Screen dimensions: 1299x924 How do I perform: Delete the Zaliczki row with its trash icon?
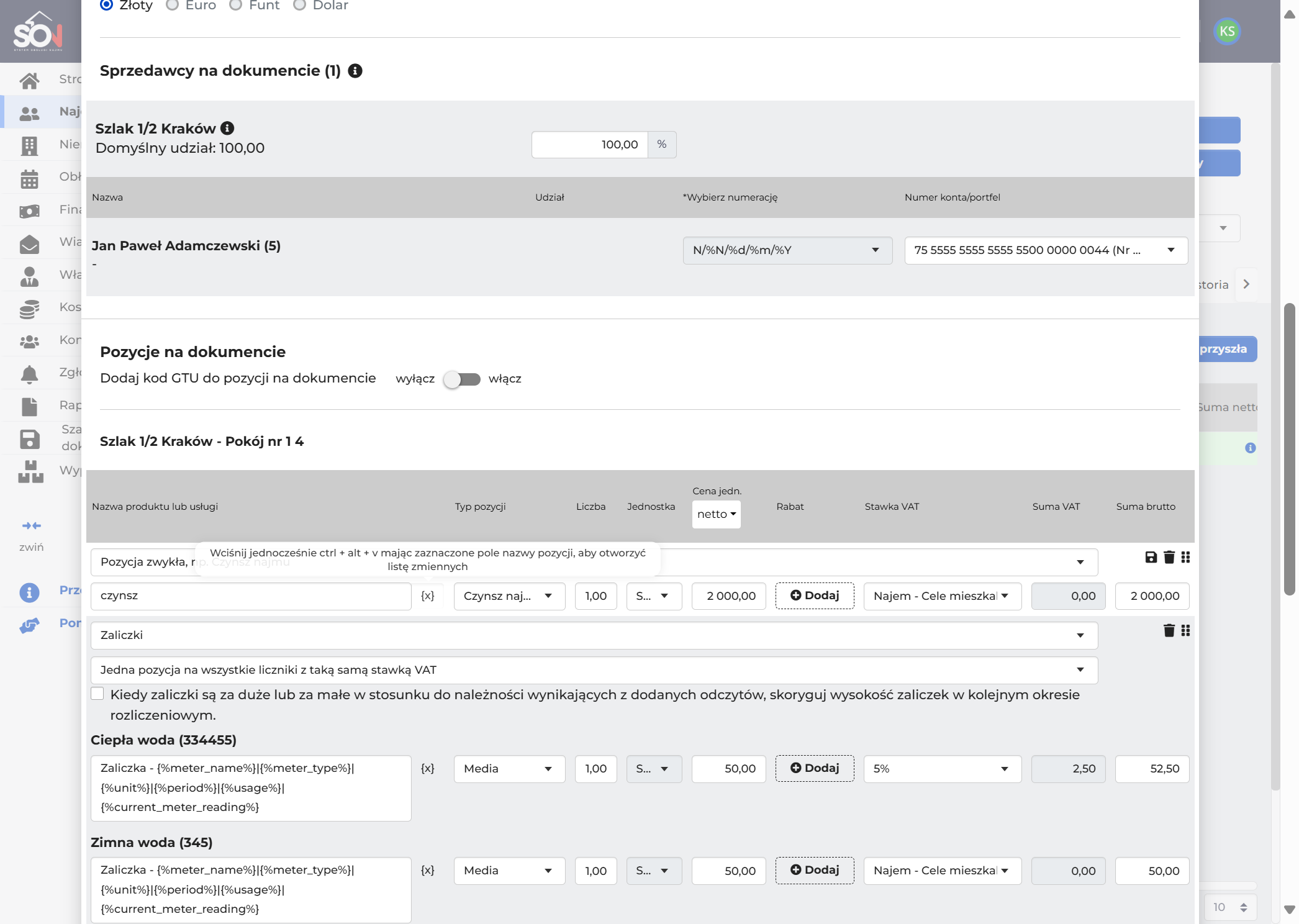1169,630
